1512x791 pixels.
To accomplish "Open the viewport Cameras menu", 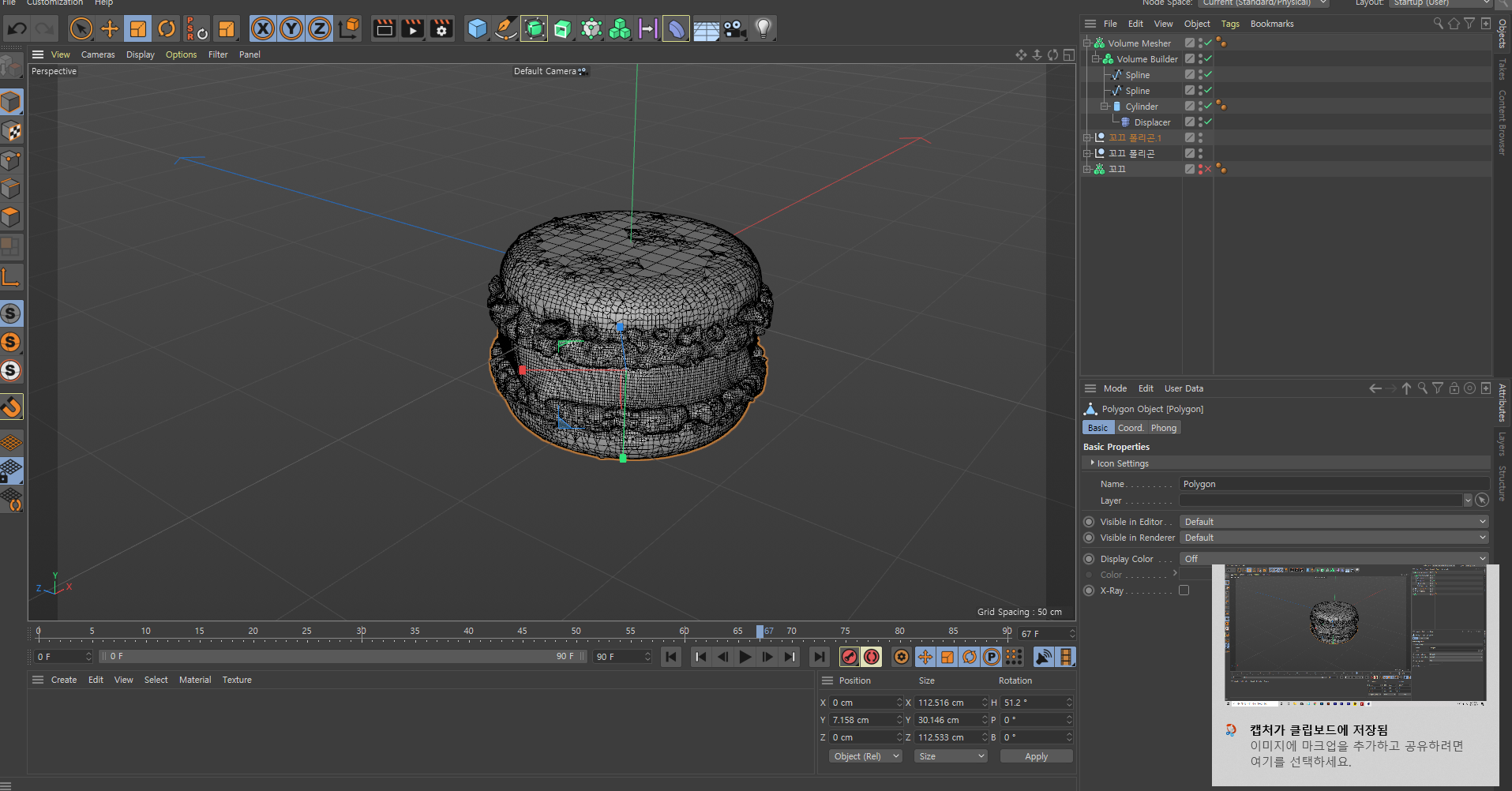I will click(98, 54).
